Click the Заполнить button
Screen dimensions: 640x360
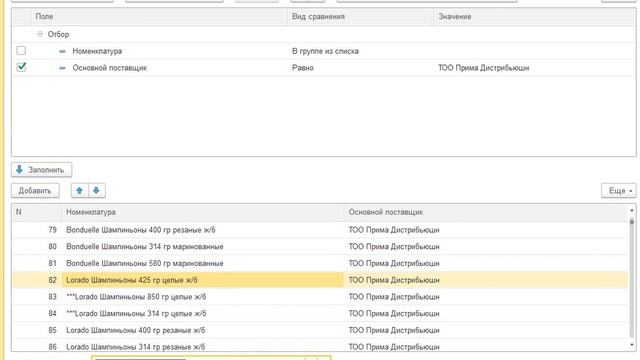pyautogui.click(x=42, y=170)
